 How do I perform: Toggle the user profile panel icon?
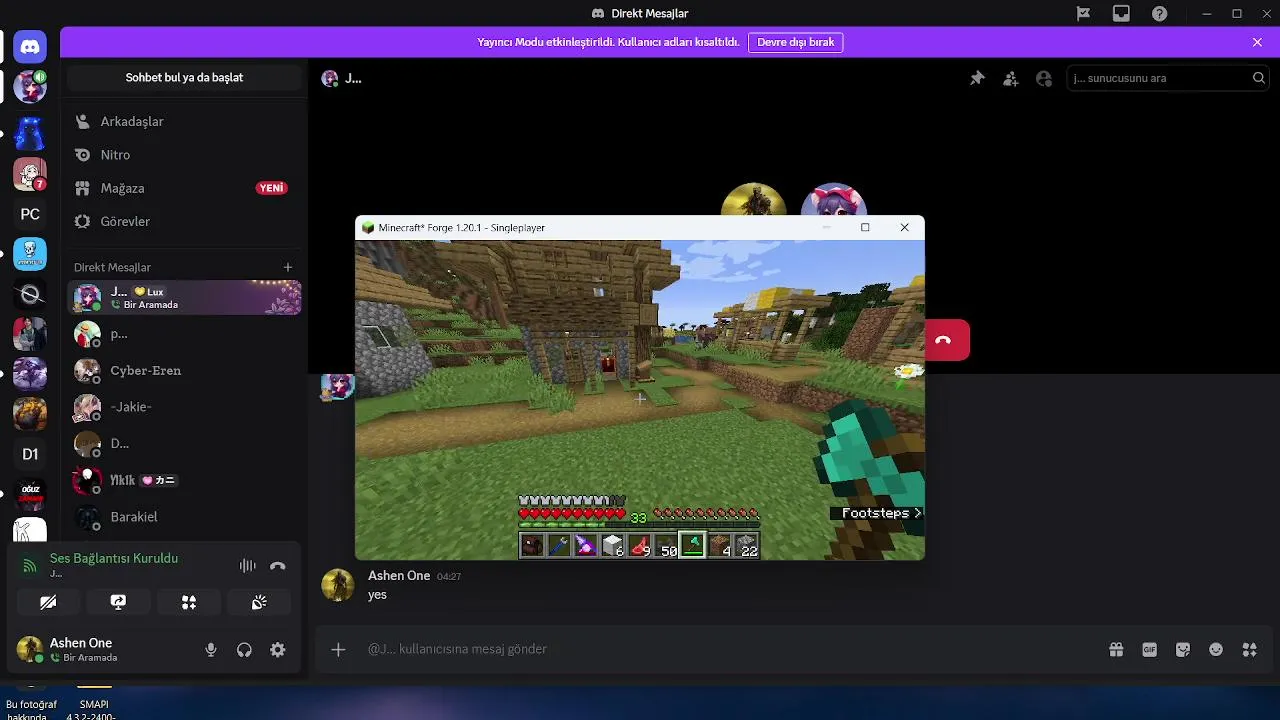tap(1044, 78)
